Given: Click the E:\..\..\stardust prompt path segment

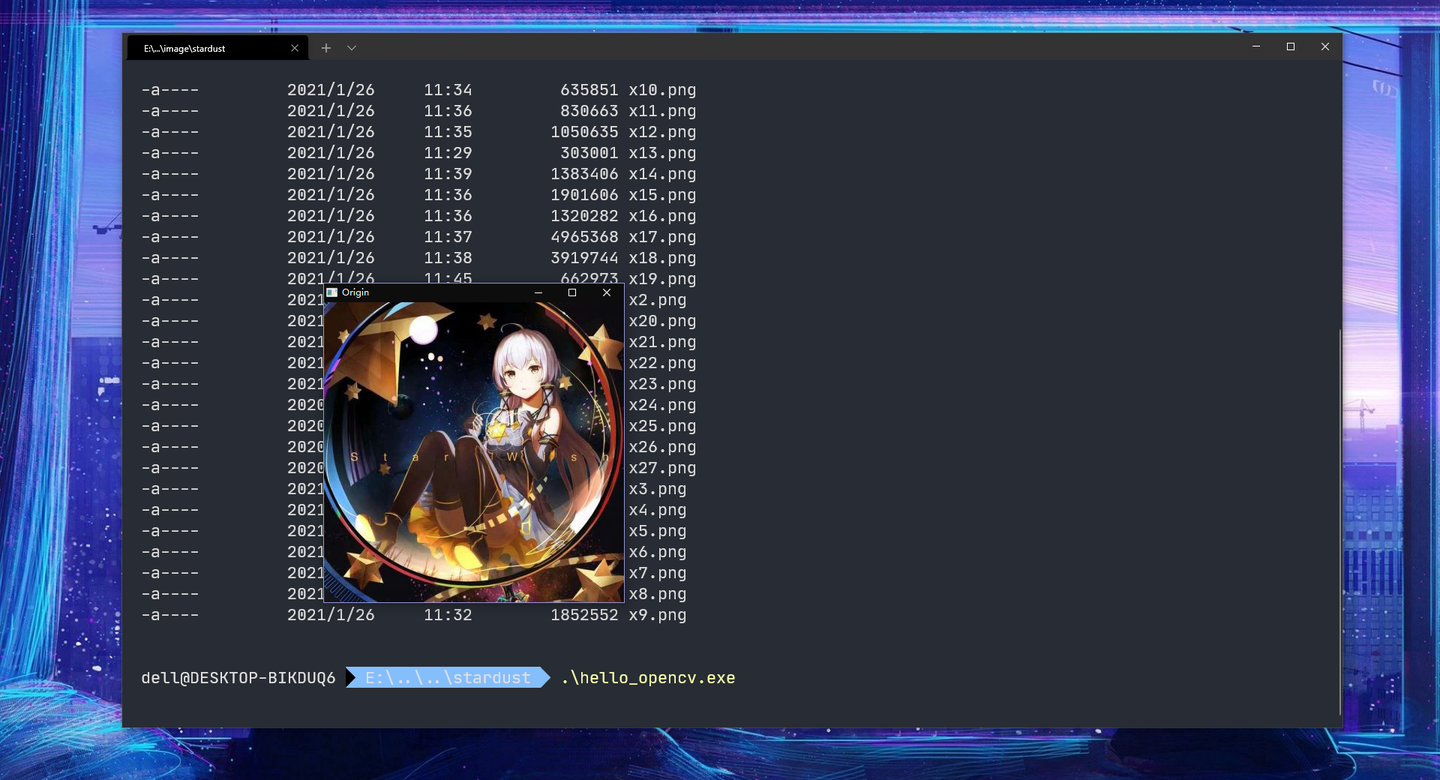Looking at the screenshot, I should coord(449,677).
